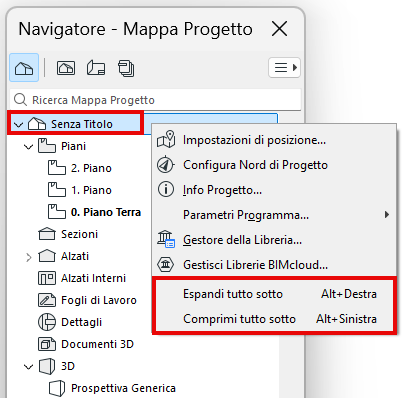The width and height of the screenshot is (412, 398).
Task: Select the Alzati tree label
Action: click(x=75, y=256)
